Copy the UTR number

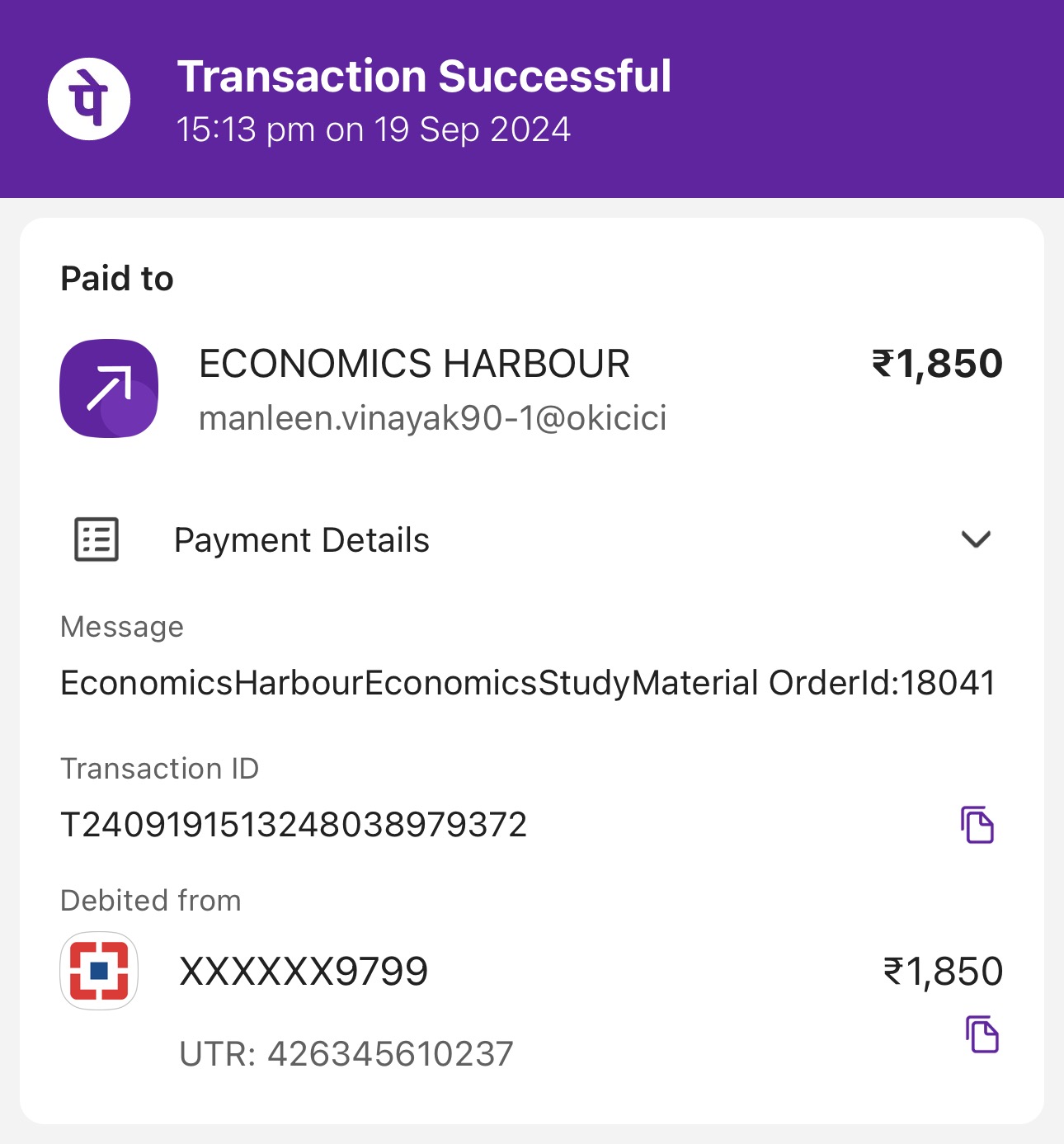(982, 1034)
